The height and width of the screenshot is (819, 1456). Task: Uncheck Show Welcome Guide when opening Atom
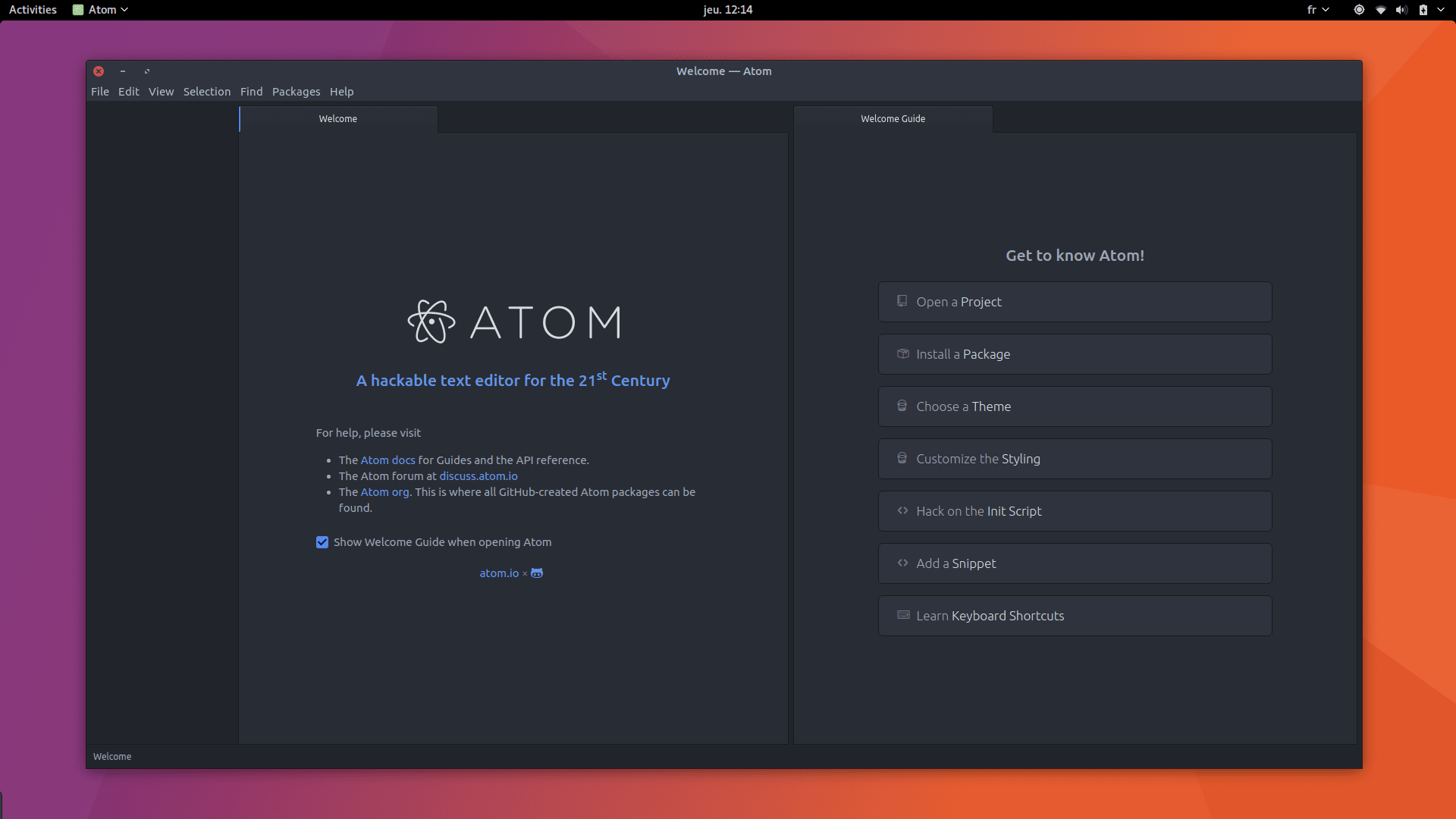(x=322, y=542)
